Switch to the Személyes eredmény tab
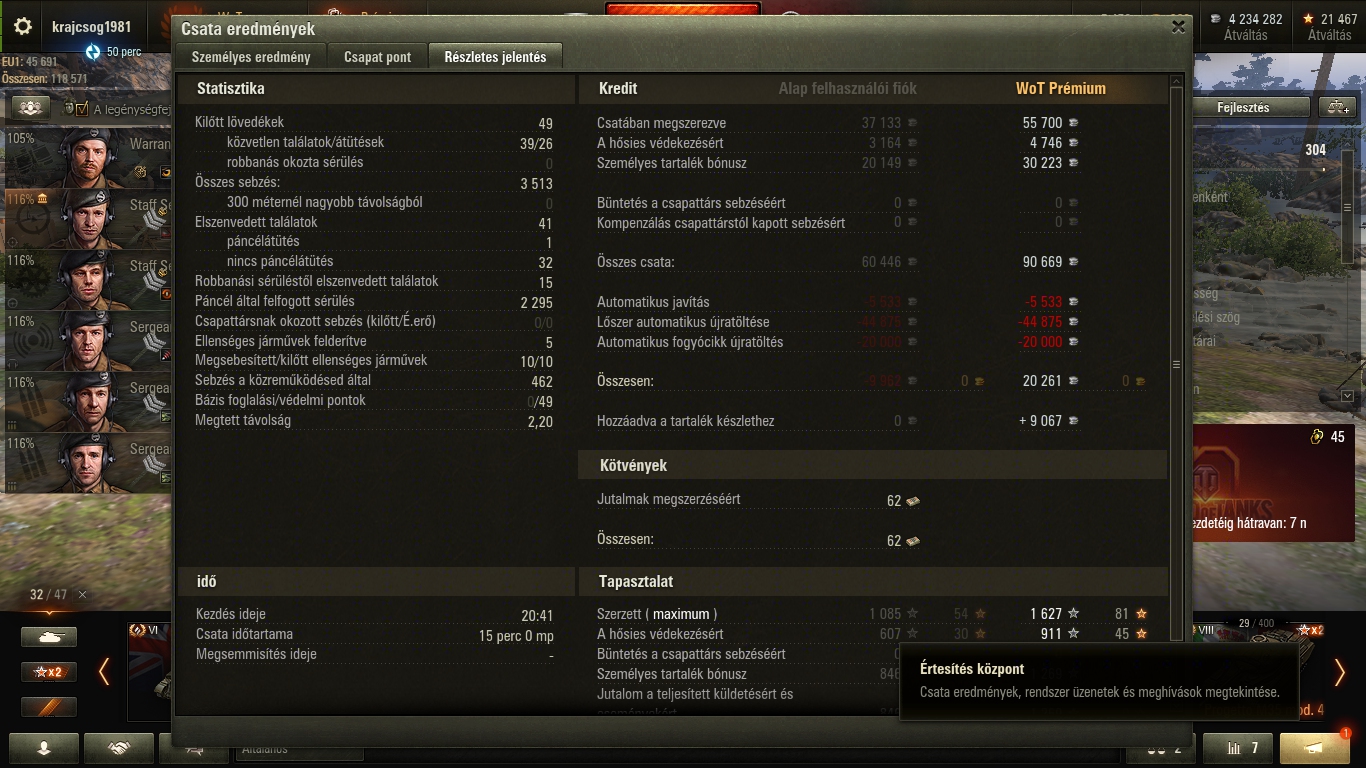 click(x=252, y=57)
